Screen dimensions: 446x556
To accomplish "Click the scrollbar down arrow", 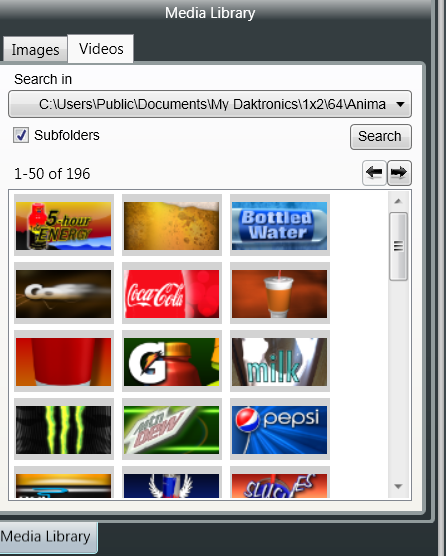I will click(x=398, y=486).
